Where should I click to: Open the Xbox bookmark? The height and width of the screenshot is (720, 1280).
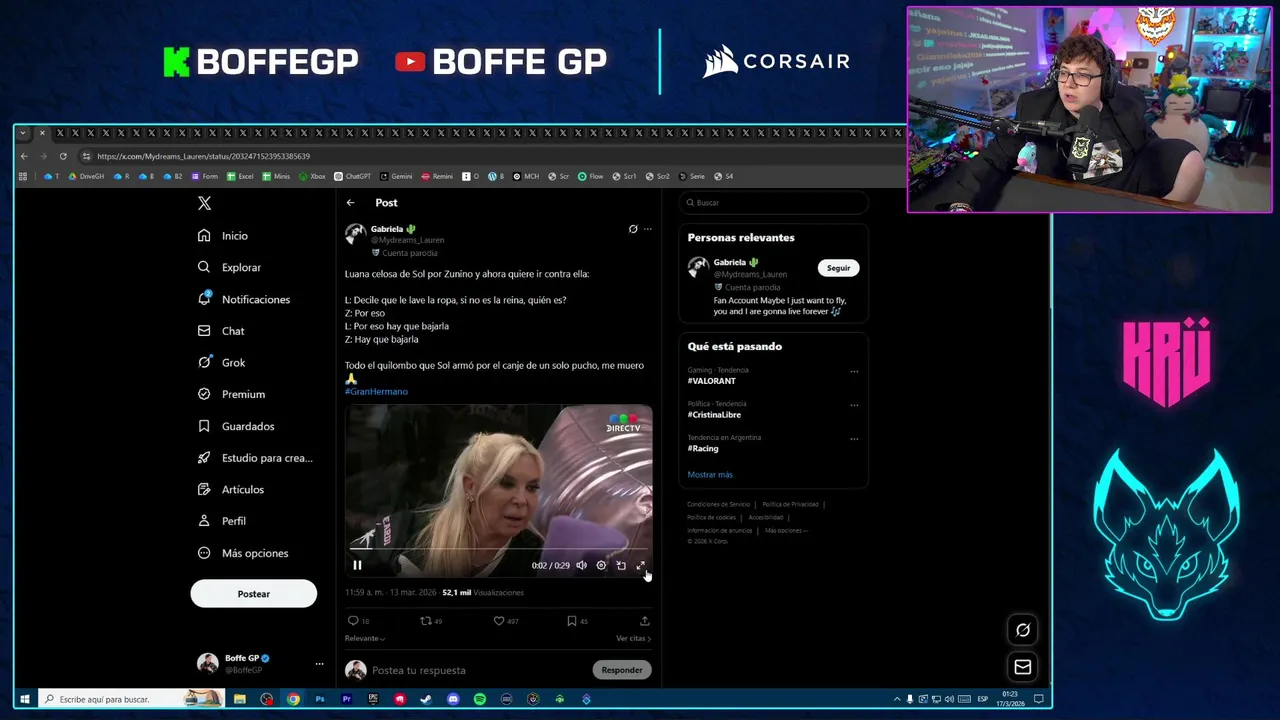click(x=312, y=176)
